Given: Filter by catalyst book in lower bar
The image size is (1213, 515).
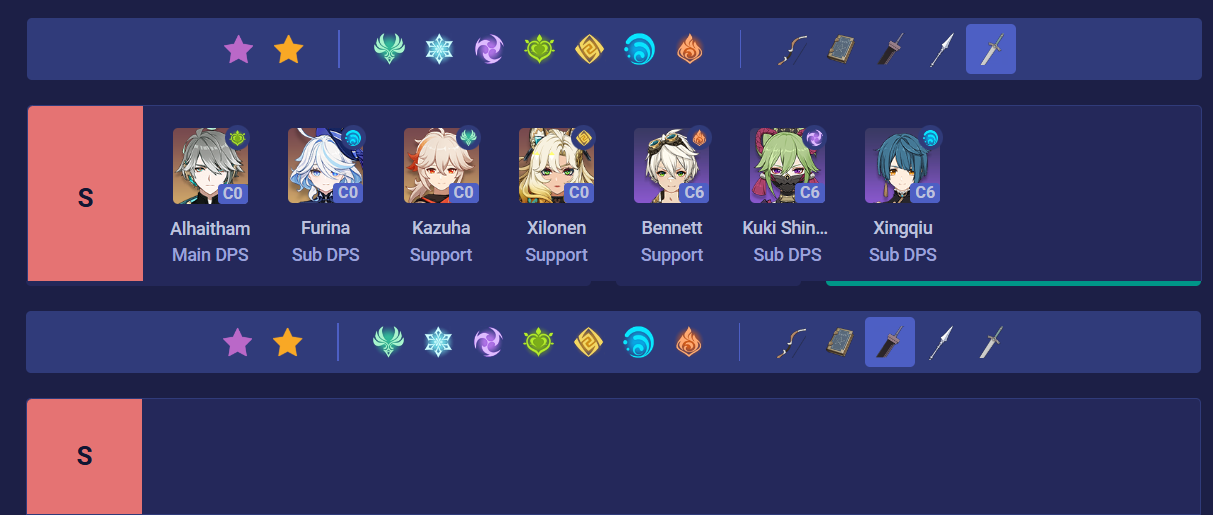Looking at the screenshot, I should [840, 342].
